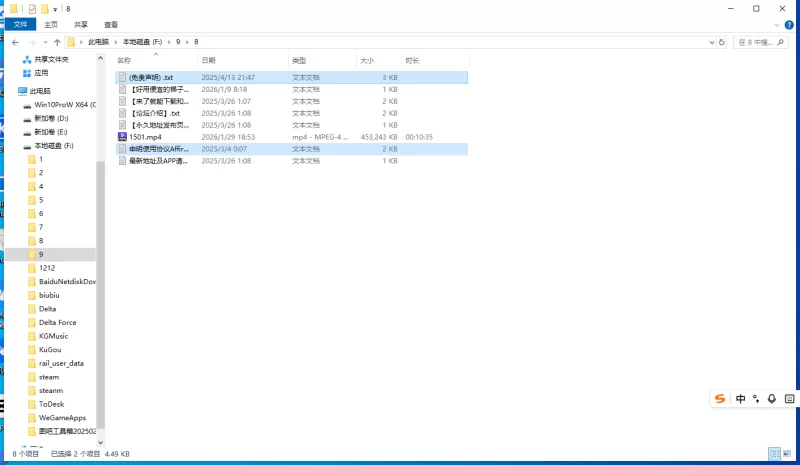Click the 1501.mp4 video file icon

(122, 137)
